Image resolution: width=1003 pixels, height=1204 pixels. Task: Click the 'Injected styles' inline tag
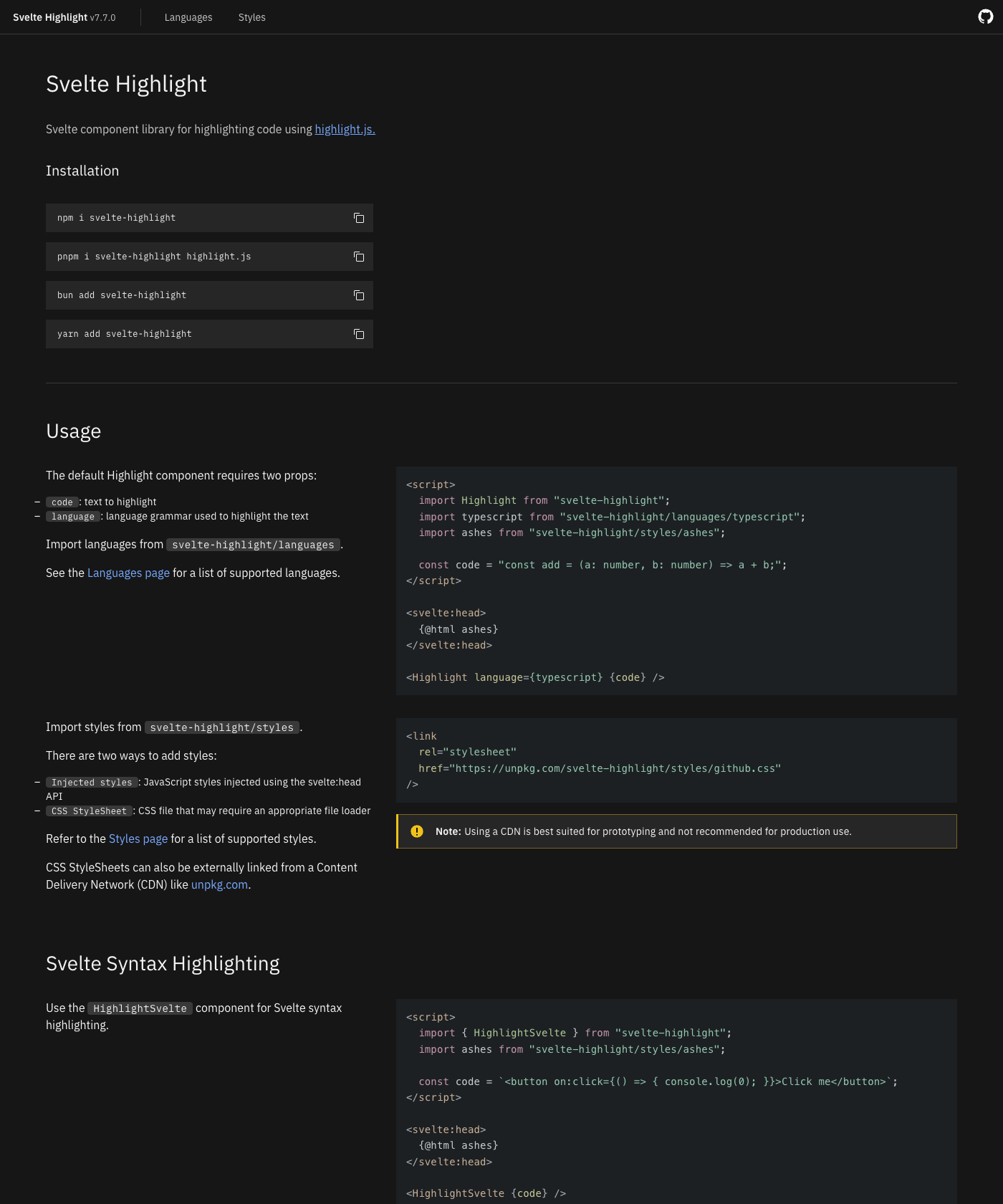click(x=92, y=783)
